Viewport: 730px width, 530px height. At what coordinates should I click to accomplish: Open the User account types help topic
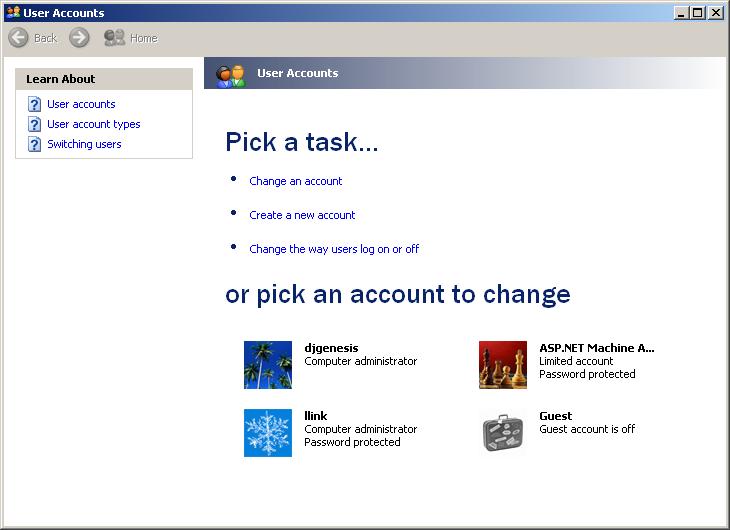click(x=94, y=124)
